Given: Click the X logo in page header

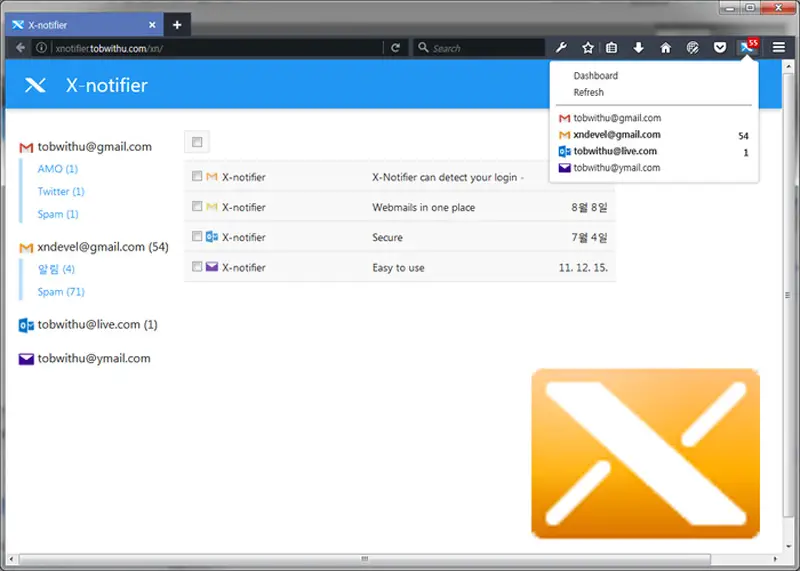Looking at the screenshot, I should tap(35, 85).
